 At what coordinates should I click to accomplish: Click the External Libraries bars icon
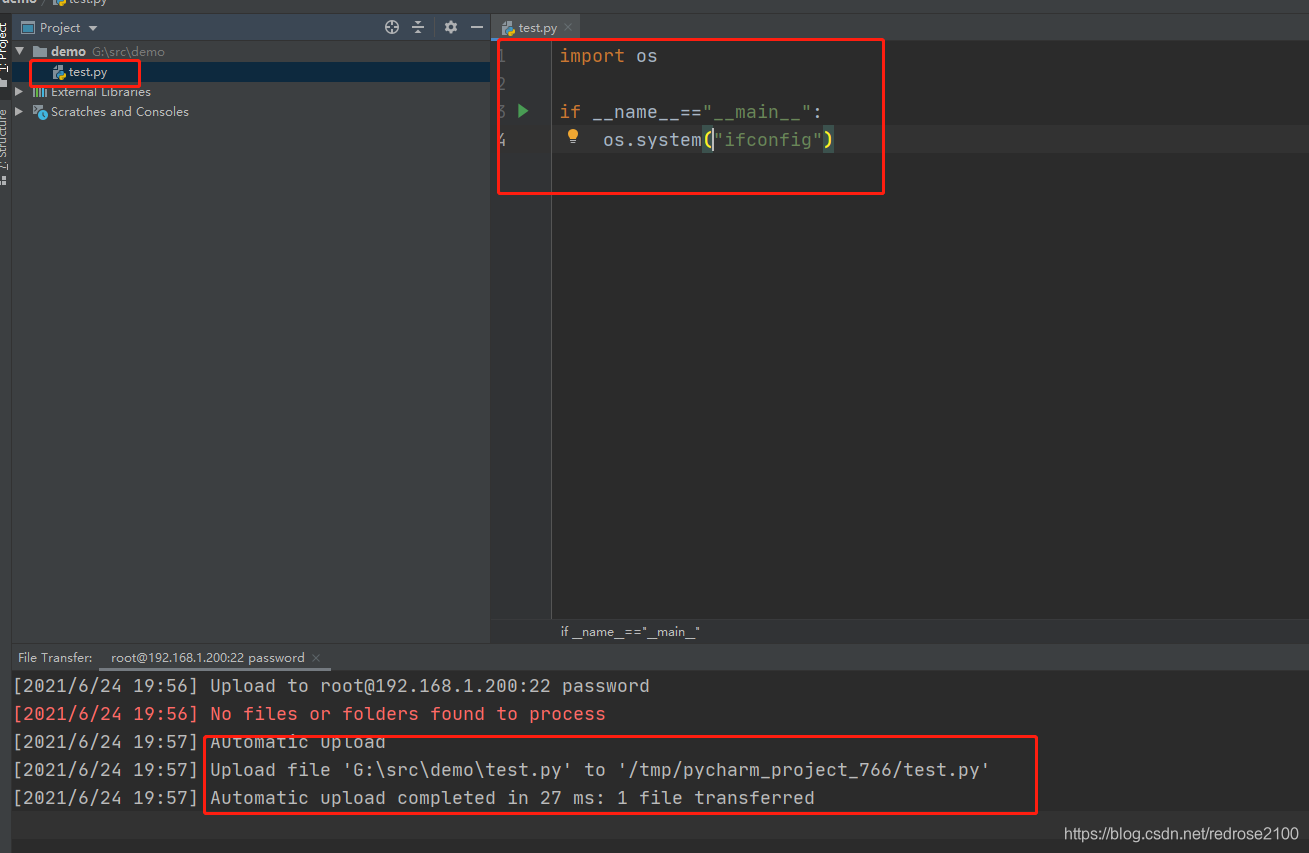(x=40, y=92)
